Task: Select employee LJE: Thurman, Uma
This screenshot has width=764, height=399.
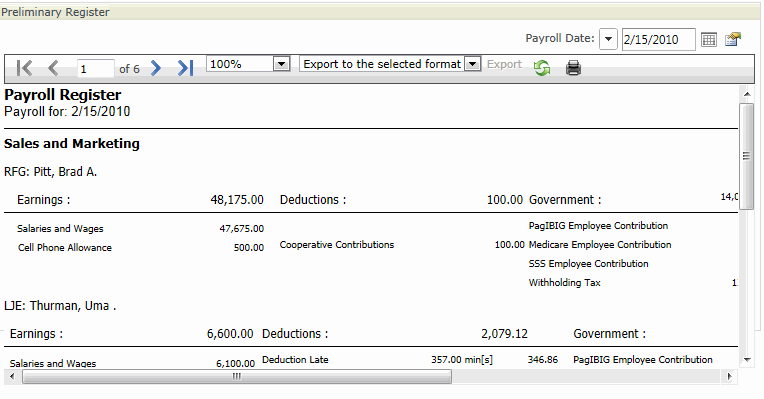Action: coord(60,306)
